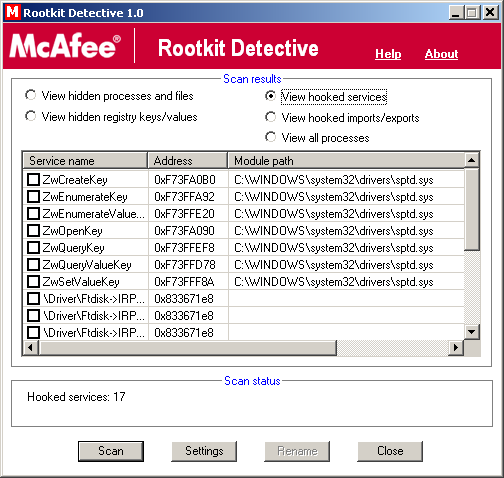Click sptd.sys module path in ZwQueryKey row
This screenshot has height=478, width=504.
[334, 248]
